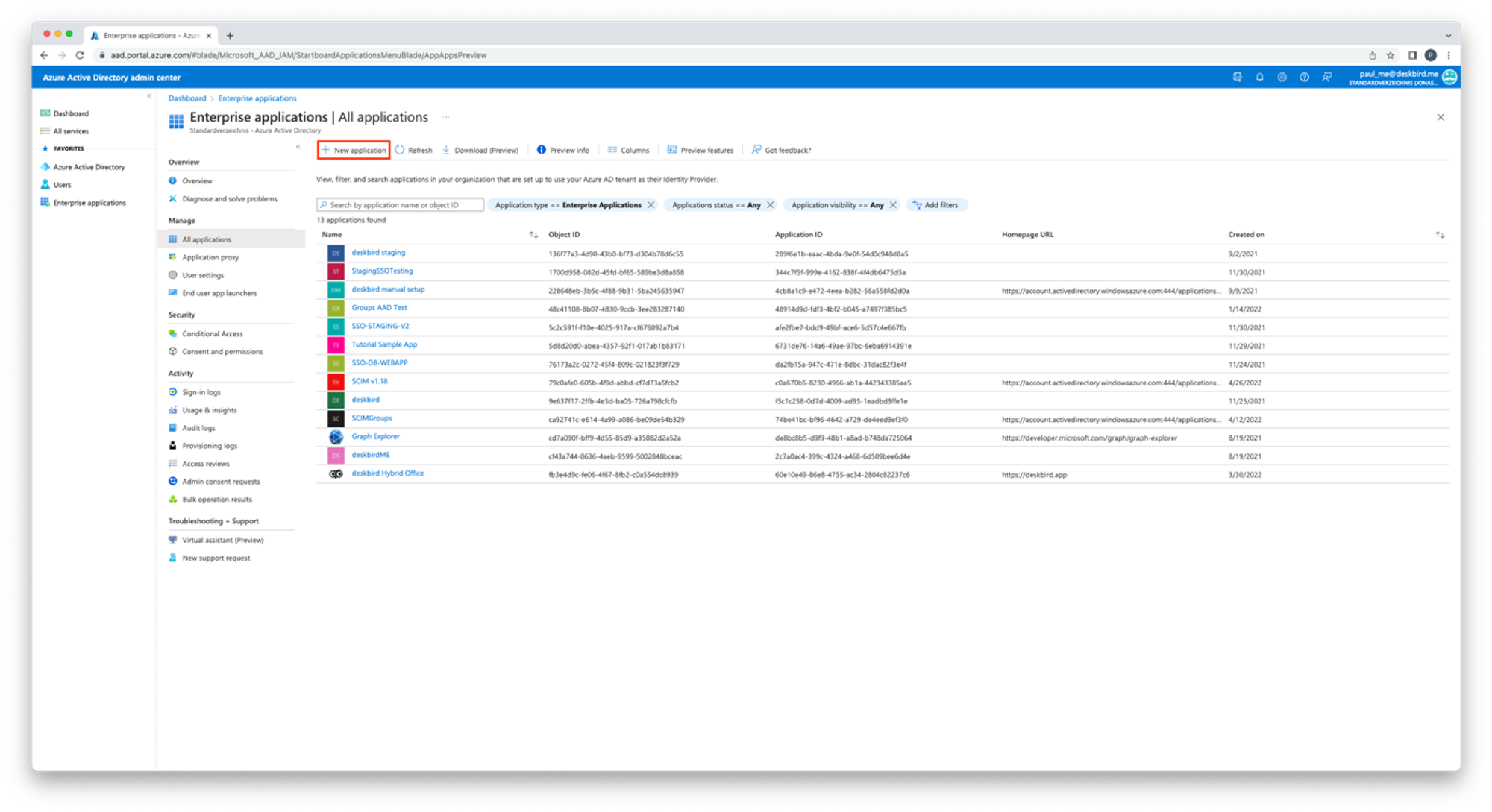
Task: Open the deskbird Hybrid Office link
Action: point(387,473)
